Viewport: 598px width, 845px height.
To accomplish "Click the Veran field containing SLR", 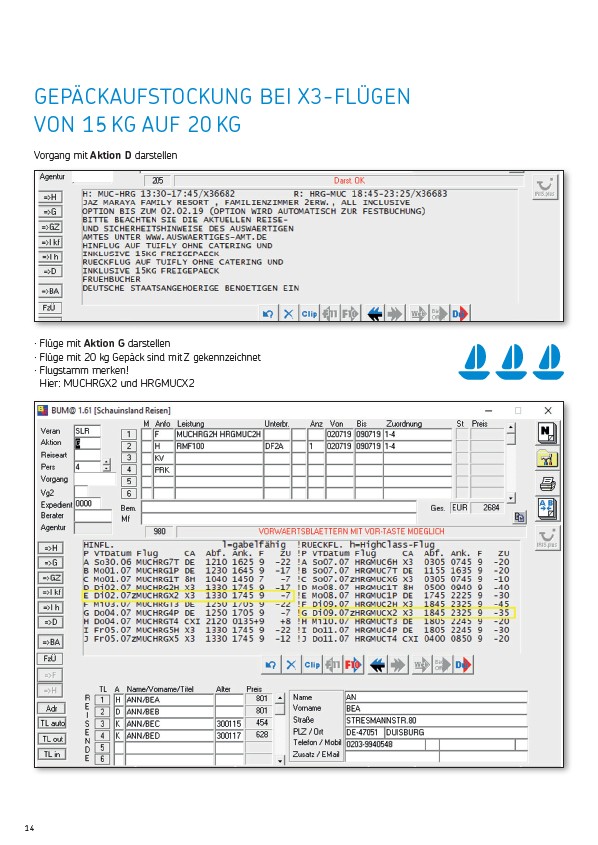I will pyautogui.click(x=88, y=431).
